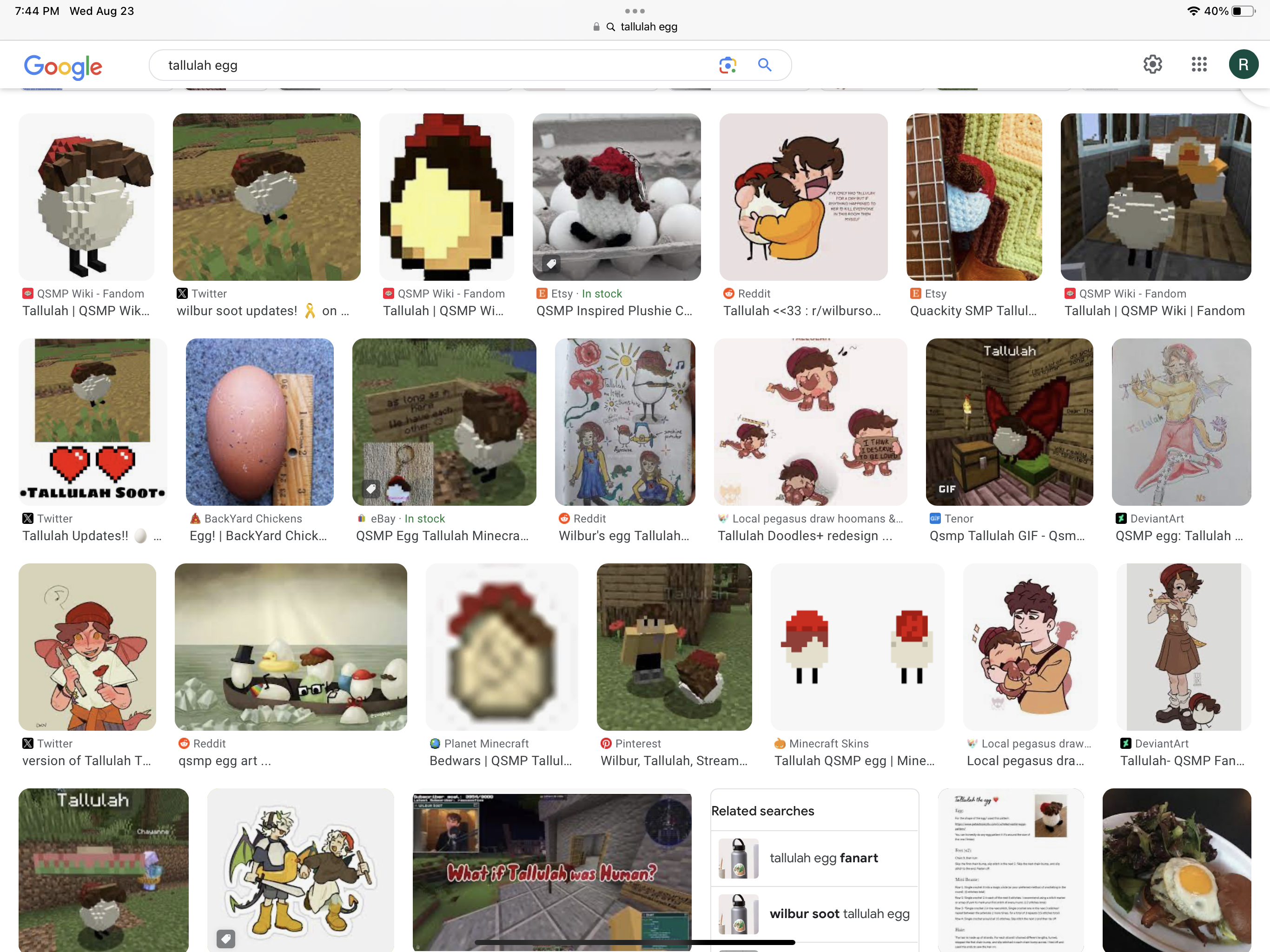Image resolution: width=1270 pixels, height=952 pixels.
Task: Click the Related searches heading
Action: pyautogui.click(x=762, y=811)
